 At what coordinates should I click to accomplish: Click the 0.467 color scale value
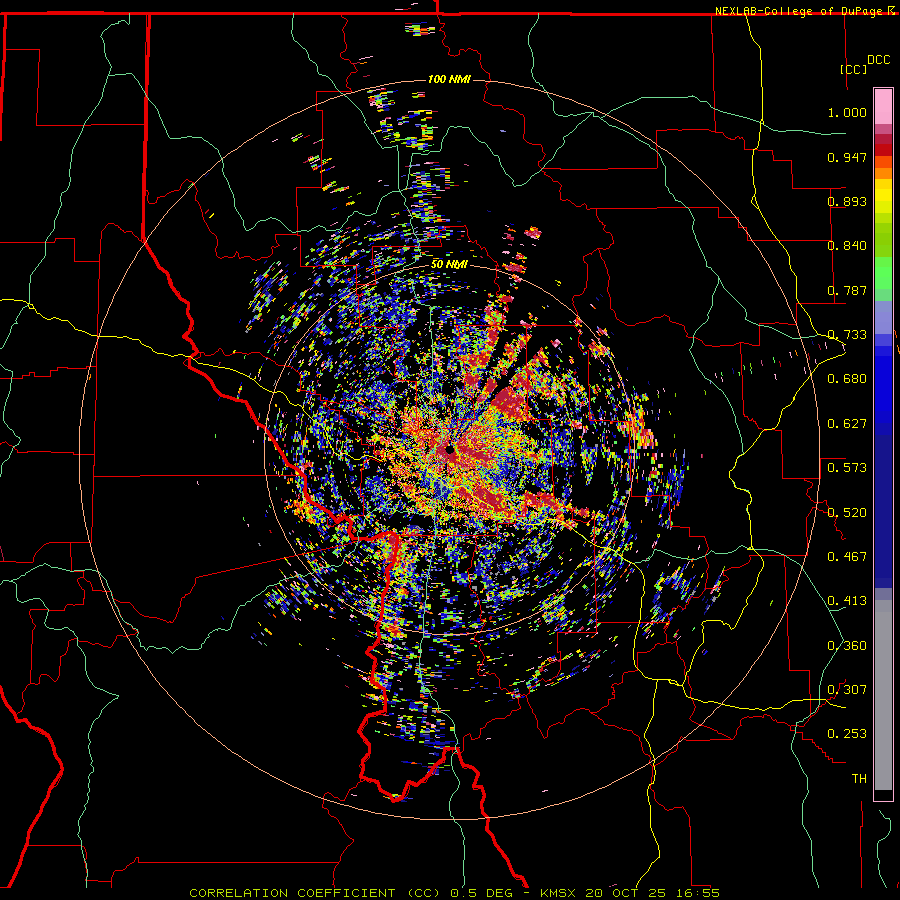pyautogui.click(x=847, y=556)
